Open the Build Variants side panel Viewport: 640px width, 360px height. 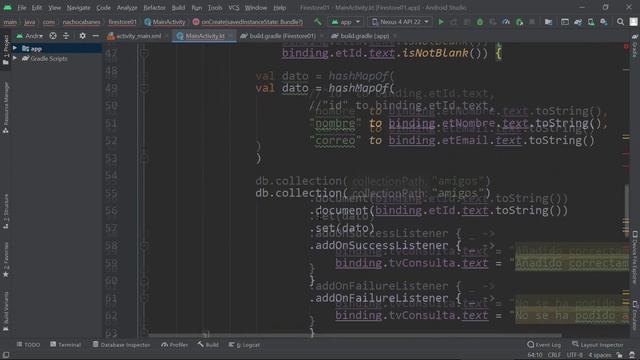pos(6,311)
